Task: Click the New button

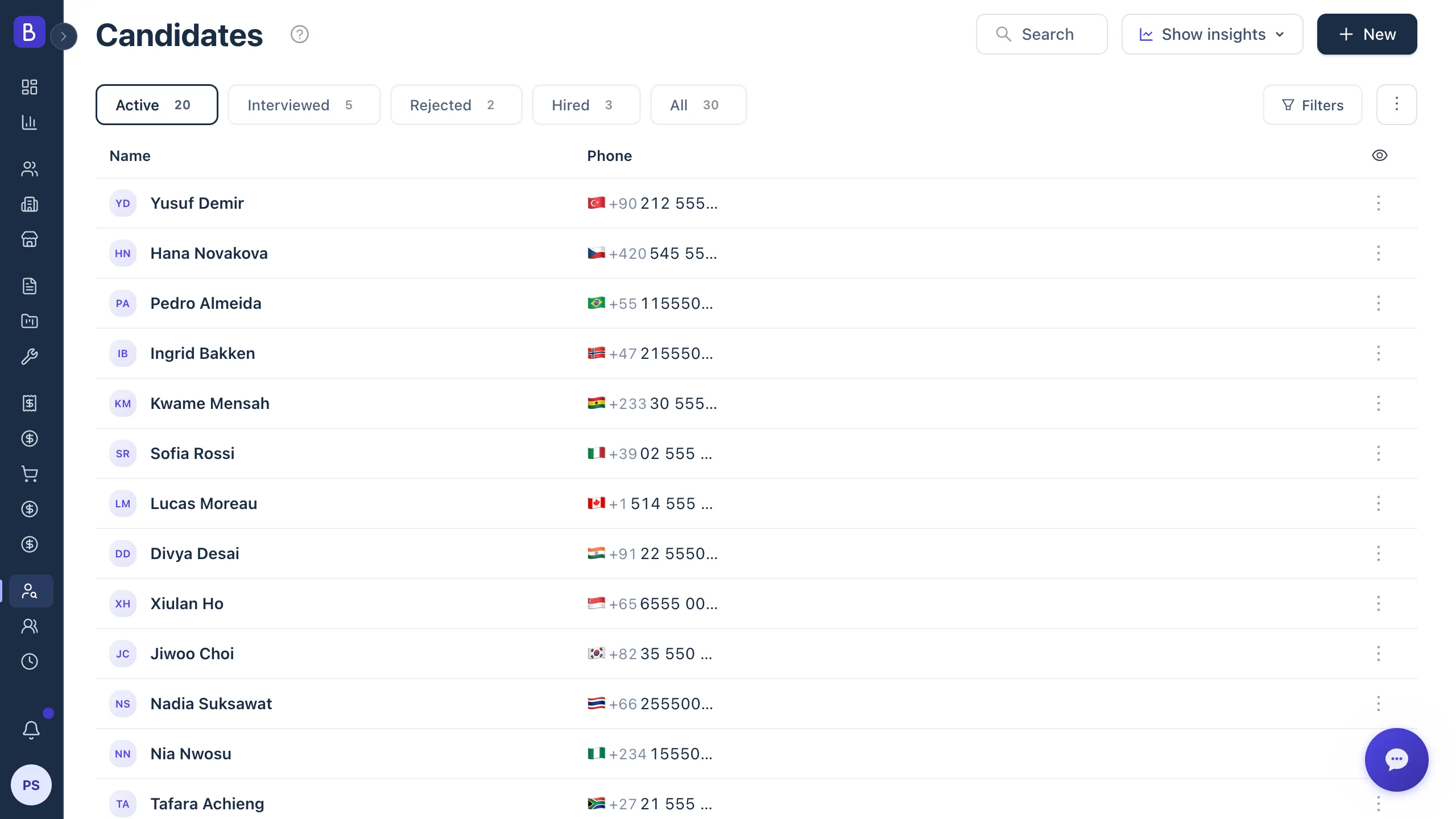Action: (1367, 34)
